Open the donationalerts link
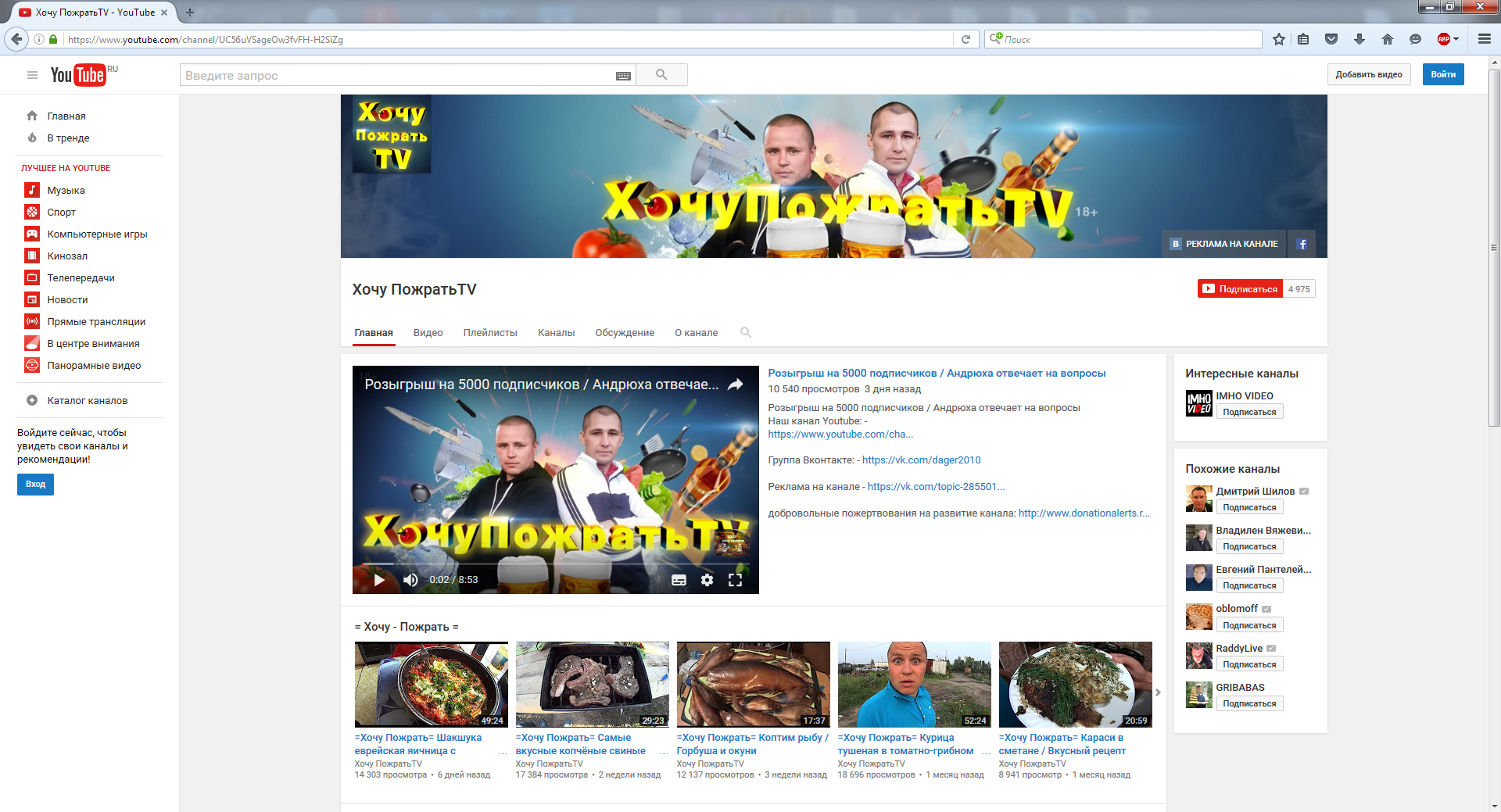This screenshot has height=812, width=1501. tap(1084, 513)
